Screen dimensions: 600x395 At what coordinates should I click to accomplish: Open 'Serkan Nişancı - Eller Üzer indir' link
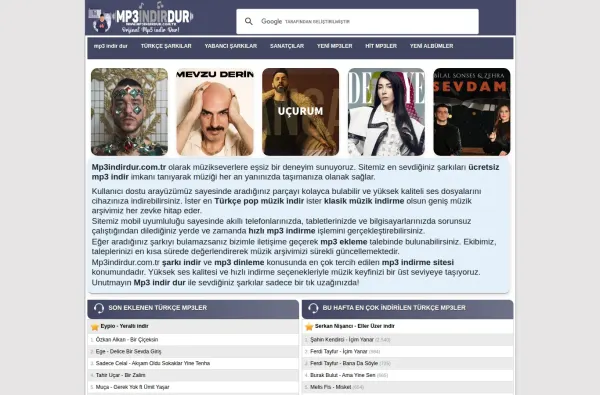click(x=355, y=326)
